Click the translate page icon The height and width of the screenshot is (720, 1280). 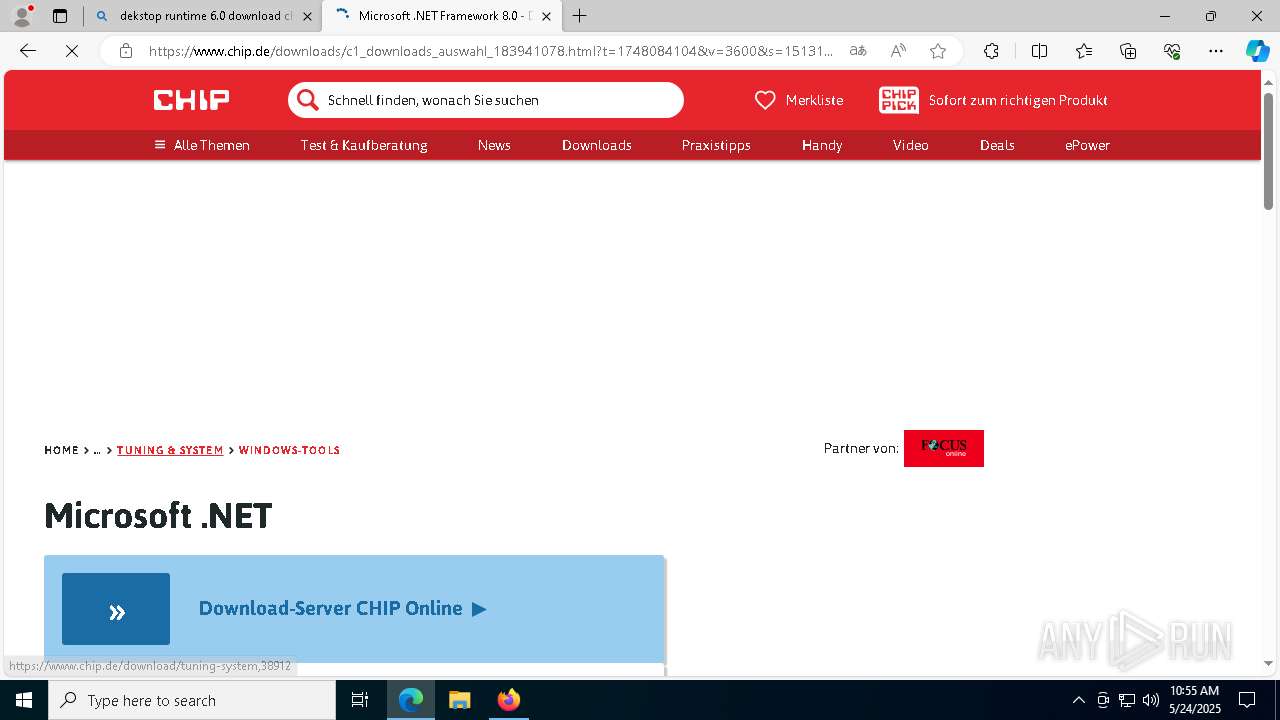[858, 51]
